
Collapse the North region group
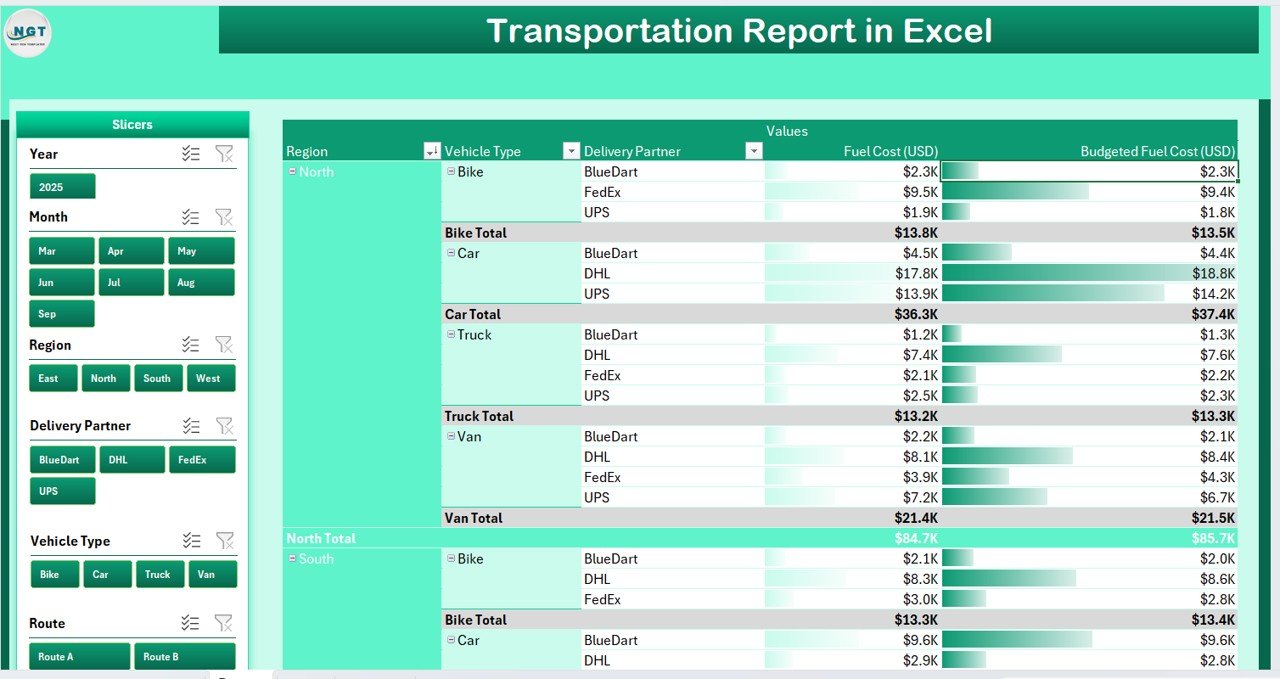pyautogui.click(x=292, y=172)
